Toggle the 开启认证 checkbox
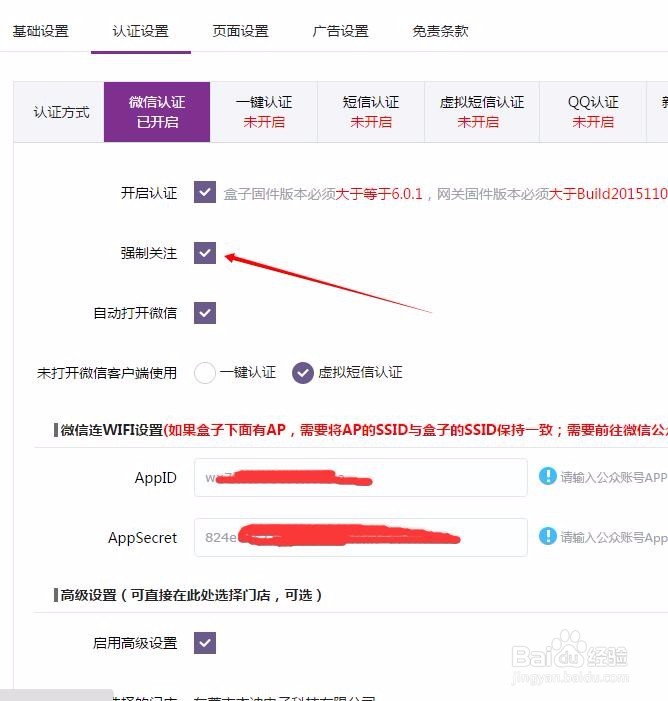 coord(205,192)
